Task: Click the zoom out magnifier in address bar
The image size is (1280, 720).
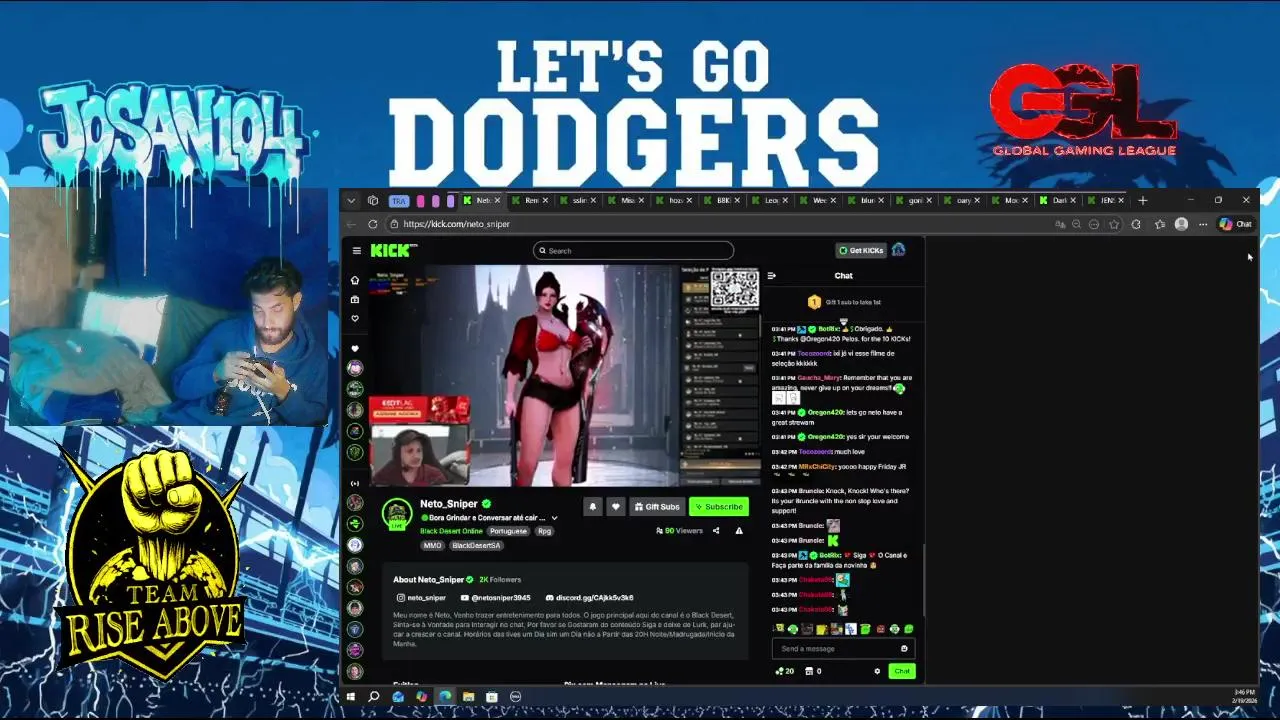Action: pyautogui.click(x=1077, y=224)
